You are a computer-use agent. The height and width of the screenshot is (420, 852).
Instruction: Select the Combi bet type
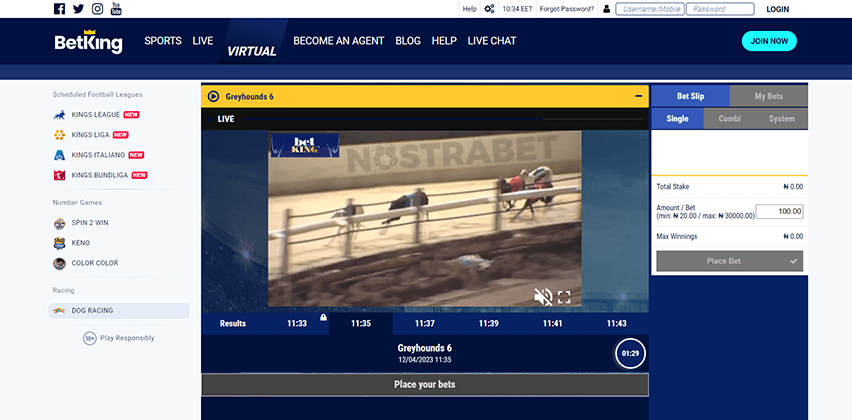pos(730,118)
